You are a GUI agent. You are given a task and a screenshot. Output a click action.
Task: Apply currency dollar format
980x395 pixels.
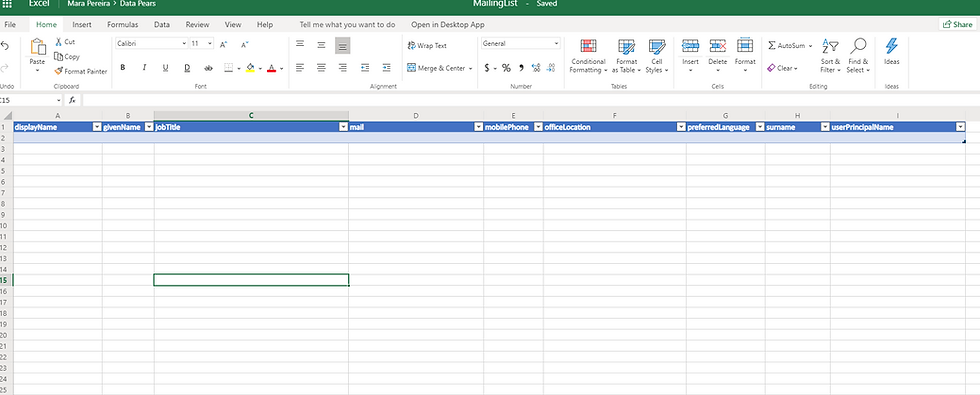coord(487,68)
